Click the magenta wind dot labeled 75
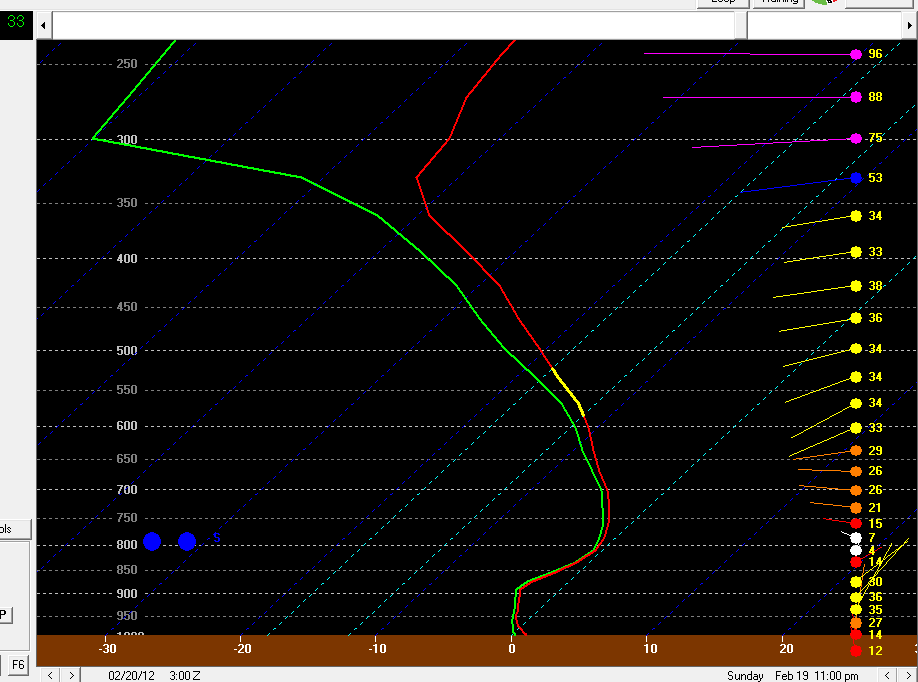The height and width of the screenshot is (682, 918). (x=856, y=139)
